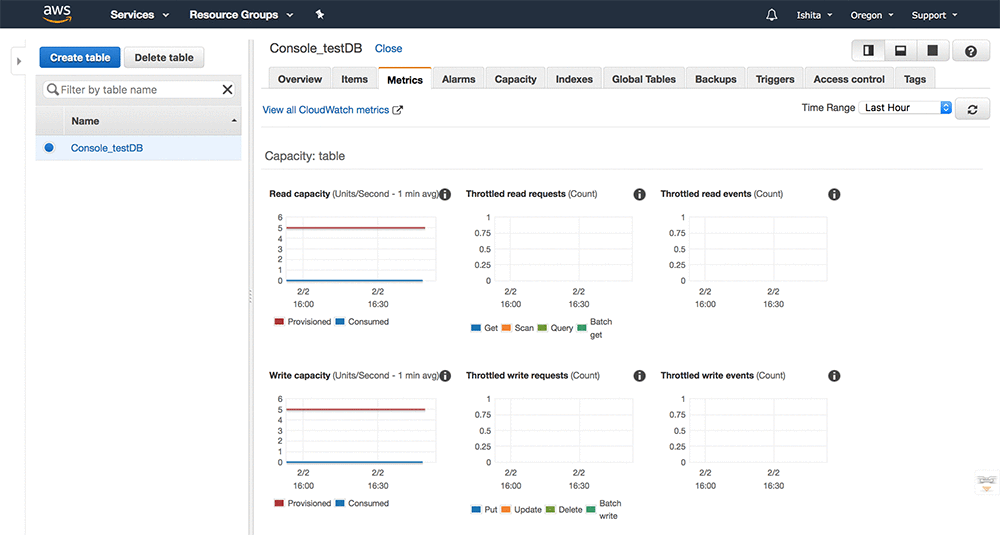Open the Backups tab
This screenshot has height=535, width=1000.
click(715, 79)
